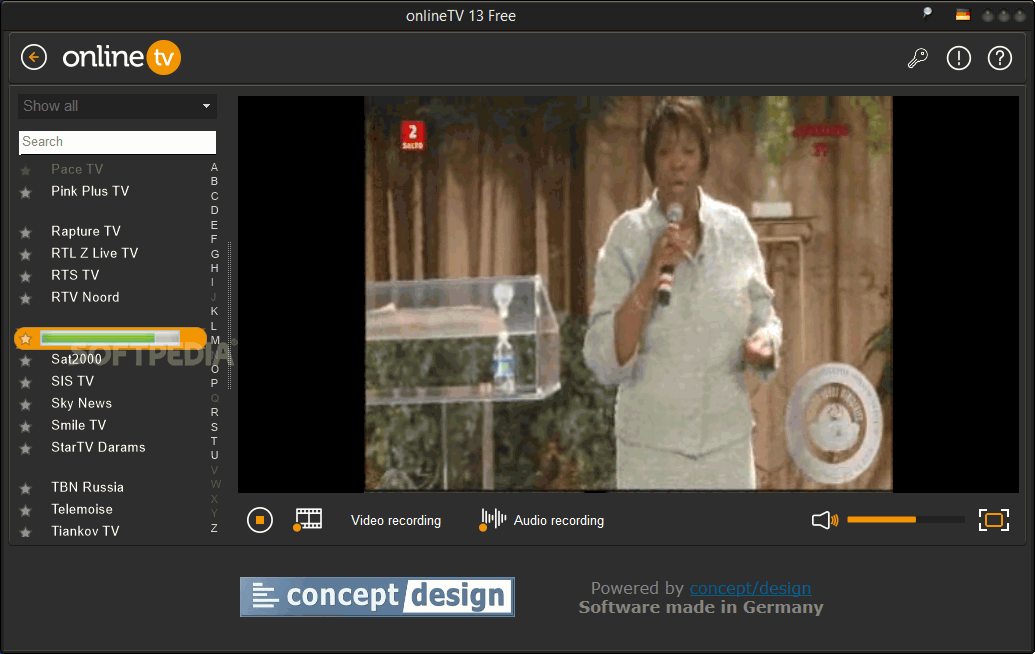The image size is (1035, 654).
Task: Favorite Sat2000 with its star
Action: [26, 360]
